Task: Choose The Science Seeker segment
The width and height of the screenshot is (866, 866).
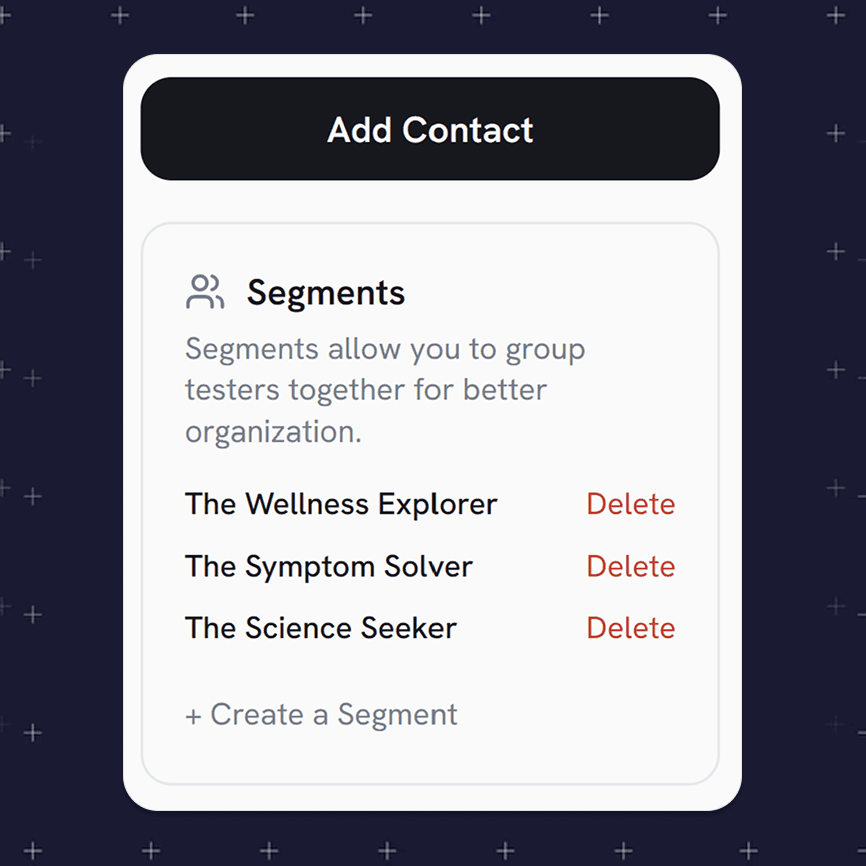Action: tap(320, 628)
